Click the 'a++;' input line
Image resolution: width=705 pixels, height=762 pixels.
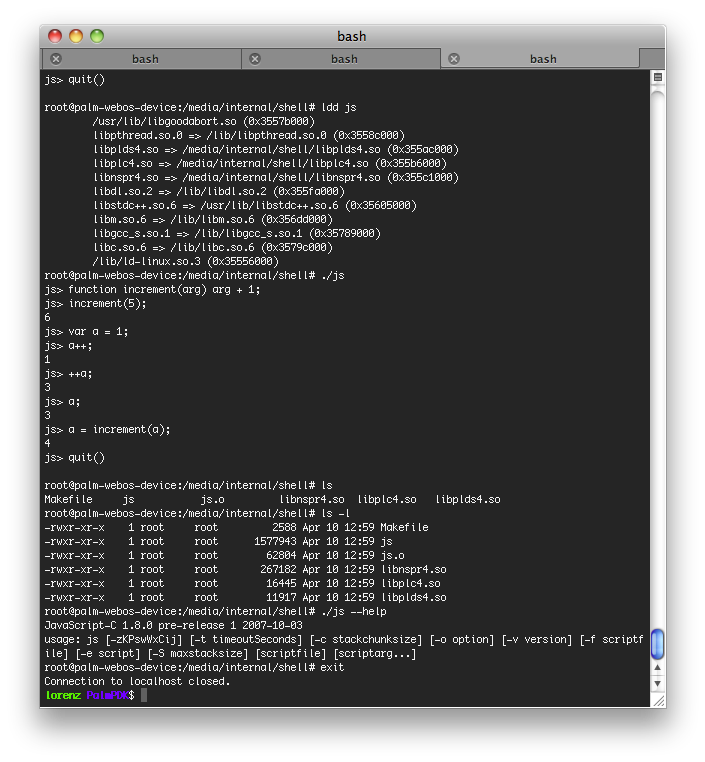[68, 346]
